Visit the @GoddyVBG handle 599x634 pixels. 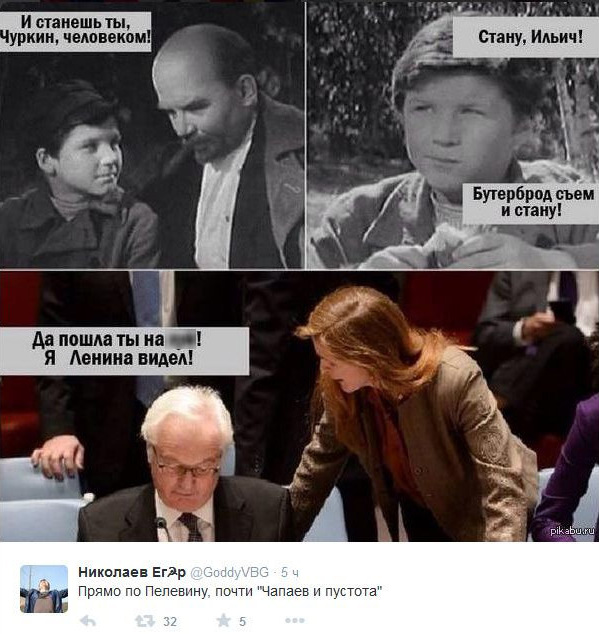tap(229, 573)
